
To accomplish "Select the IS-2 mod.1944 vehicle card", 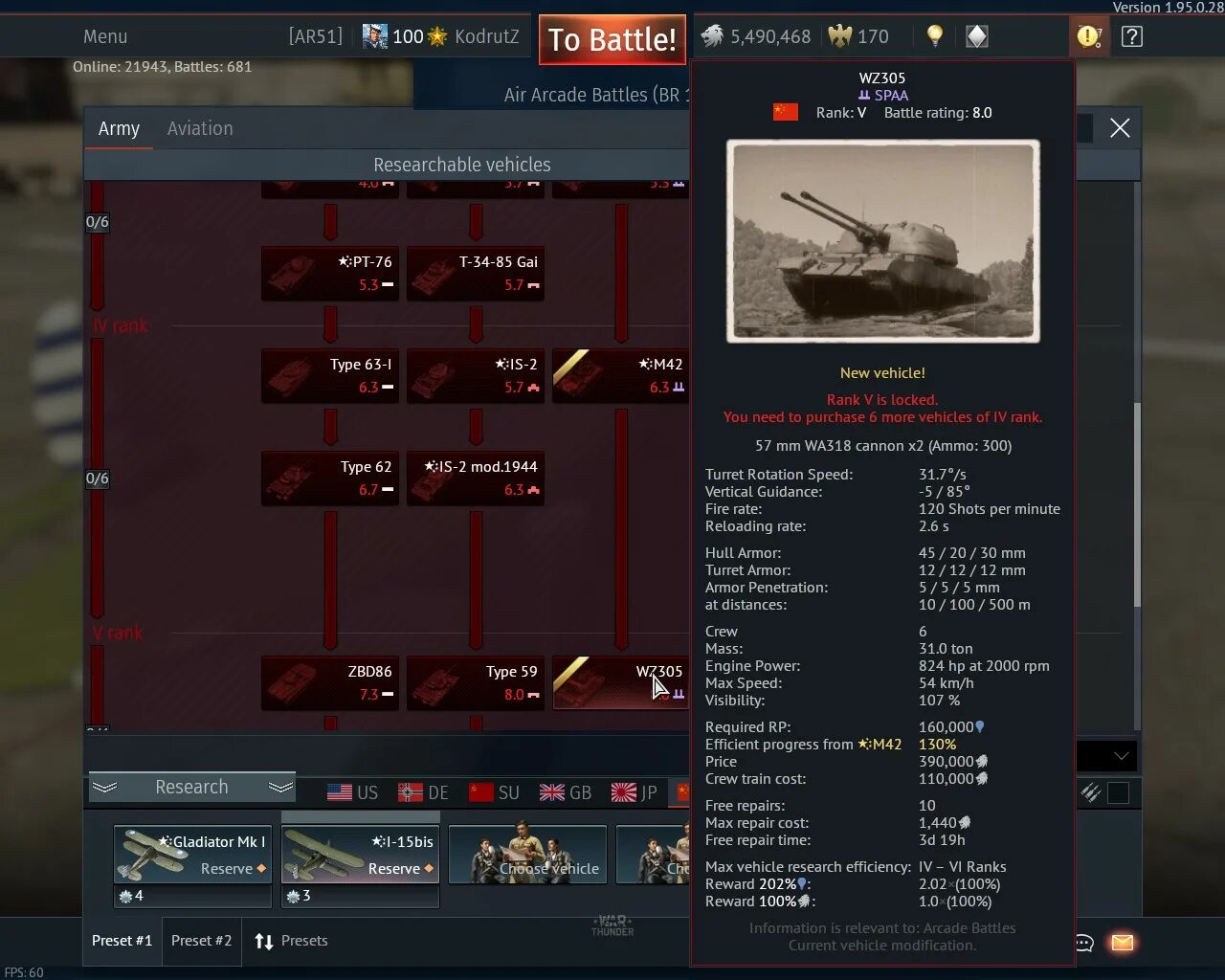I will 476,478.
